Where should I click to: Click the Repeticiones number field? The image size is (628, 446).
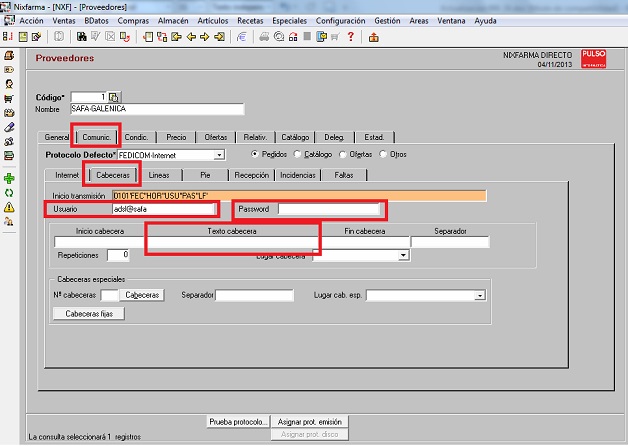(118, 255)
